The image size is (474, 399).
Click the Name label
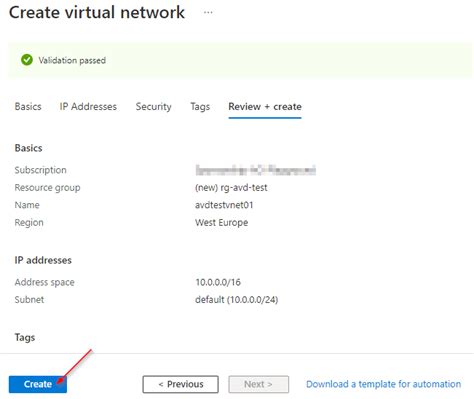pos(27,205)
